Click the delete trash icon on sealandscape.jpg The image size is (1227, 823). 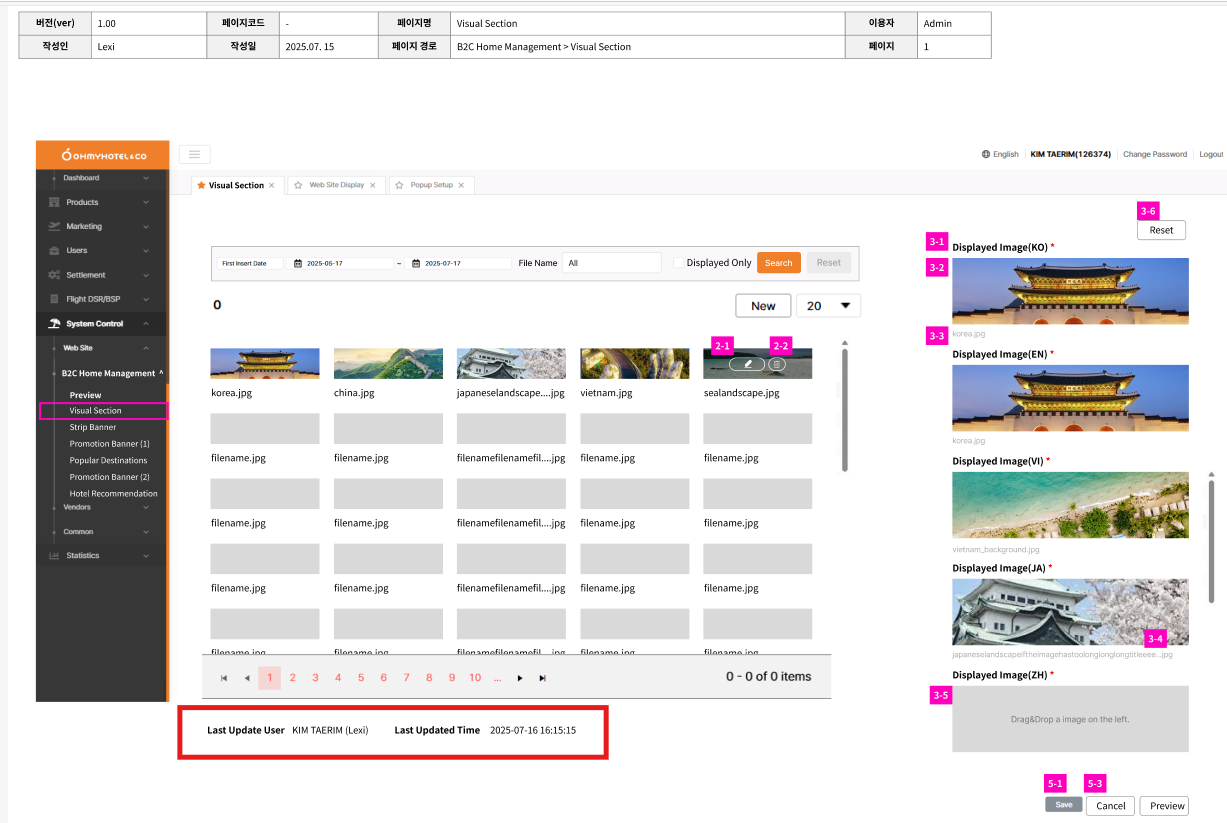click(777, 365)
